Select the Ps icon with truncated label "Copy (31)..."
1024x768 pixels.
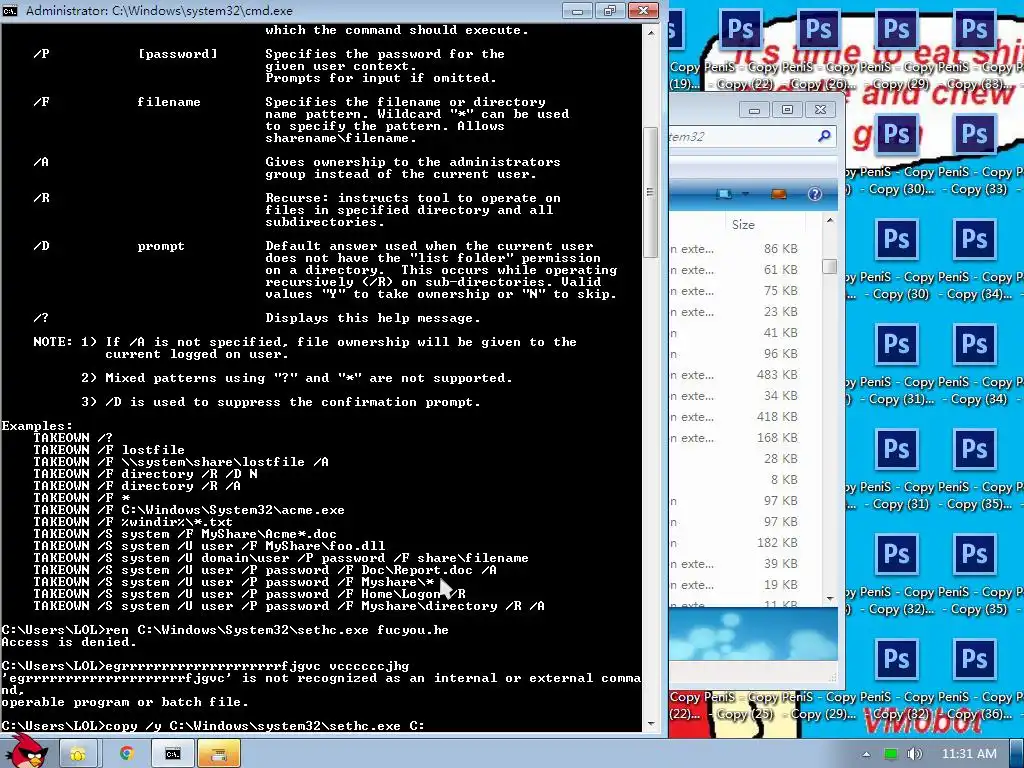pyautogui.click(x=896, y=344)
